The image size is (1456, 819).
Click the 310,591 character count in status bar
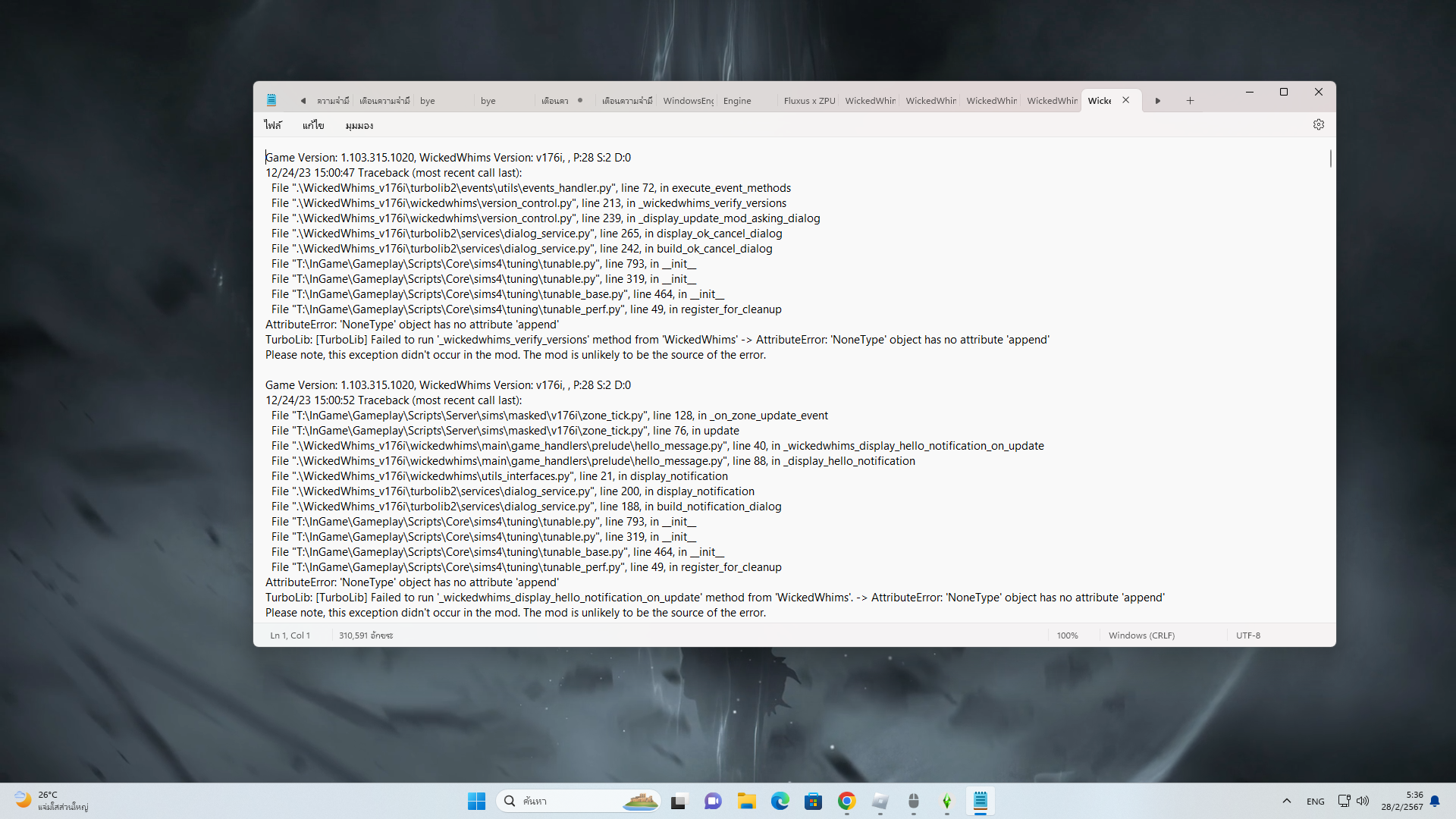pos(366,635)
